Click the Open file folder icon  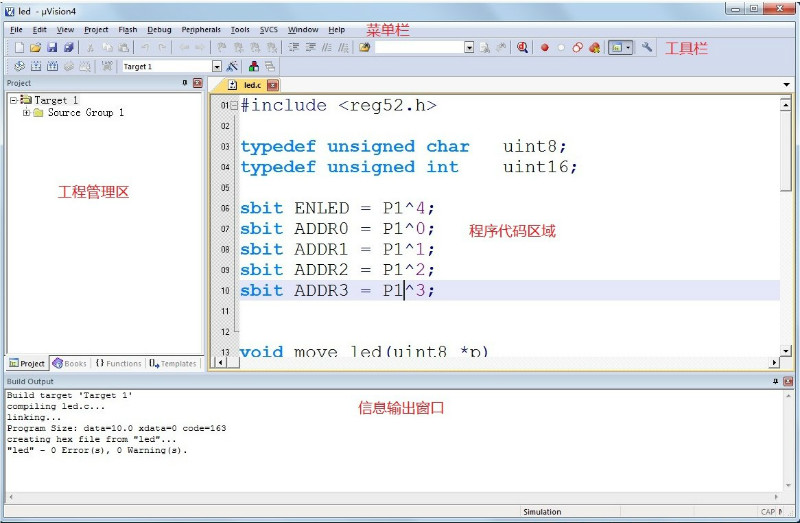coord(36,47)
